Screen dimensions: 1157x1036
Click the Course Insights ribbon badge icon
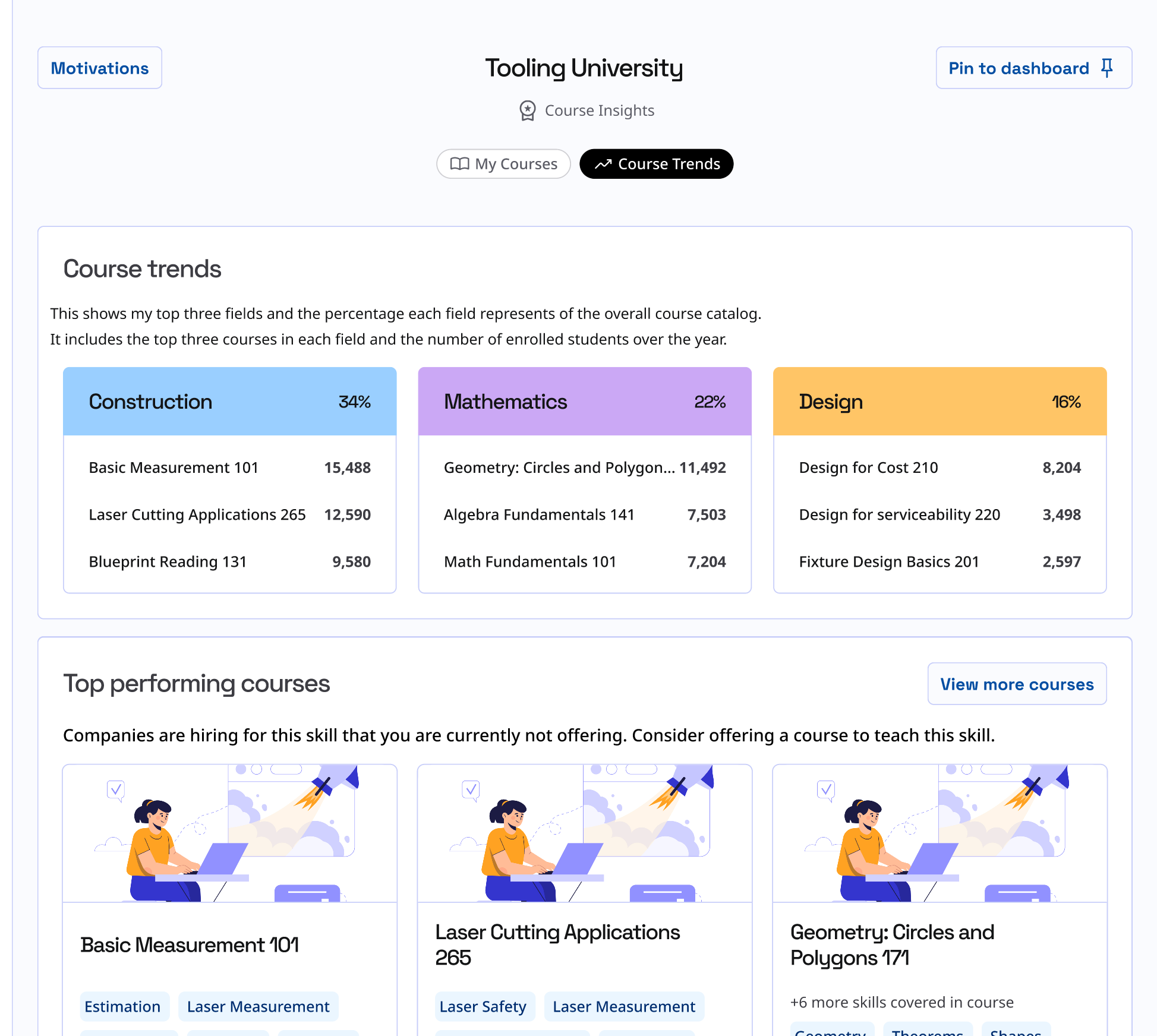click(527, 110)
